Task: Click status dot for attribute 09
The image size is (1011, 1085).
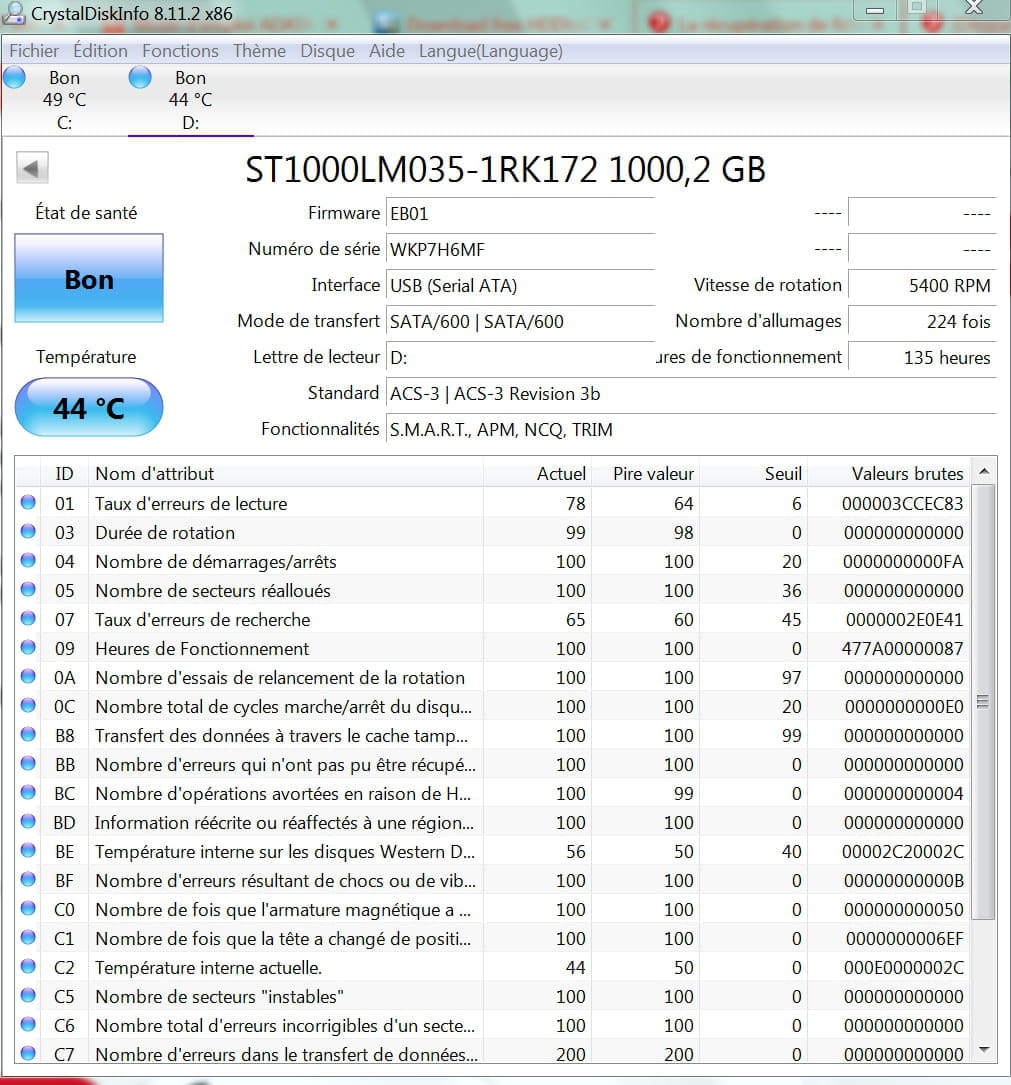Action: [x=28, y=648]
